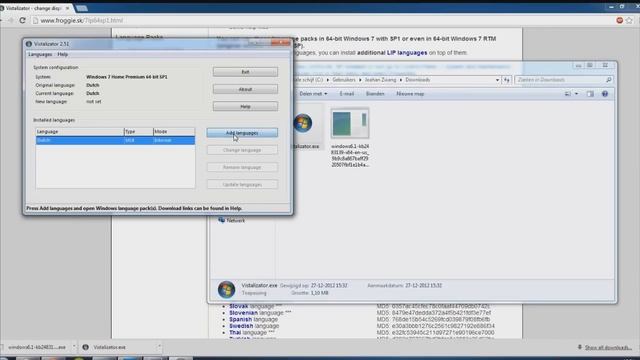Click the Mode column header
Viewport: 640px width, 360px height.
tap(174, 131)
